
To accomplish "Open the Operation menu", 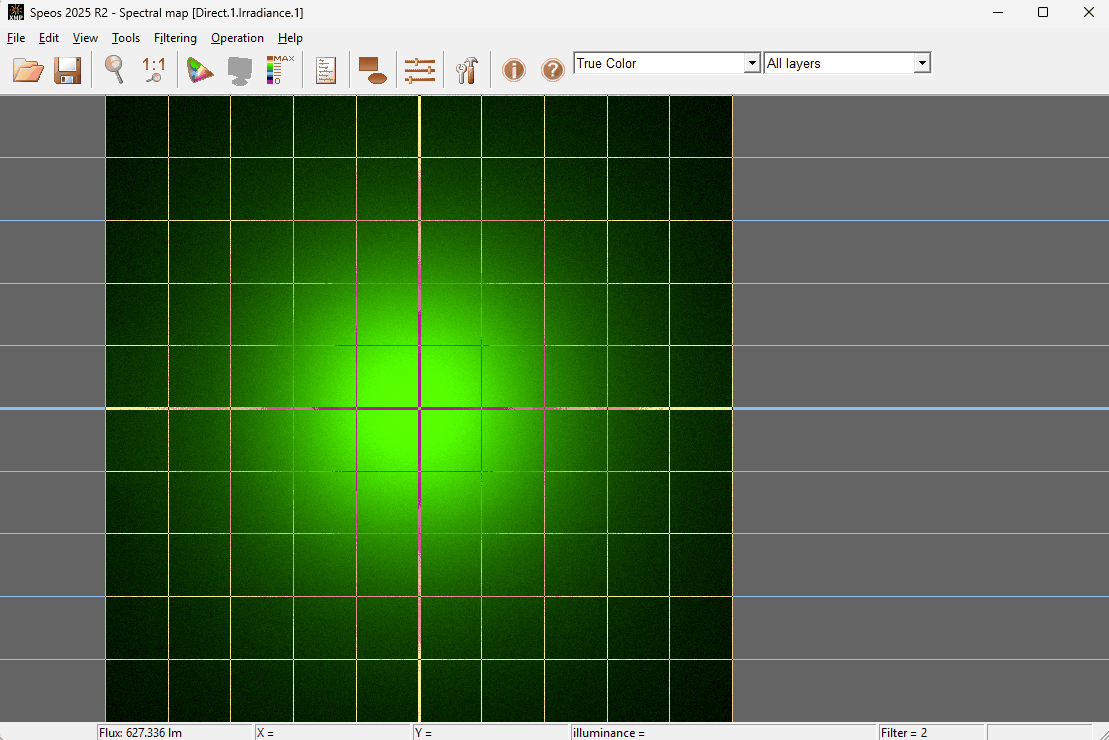I will 237,38.
